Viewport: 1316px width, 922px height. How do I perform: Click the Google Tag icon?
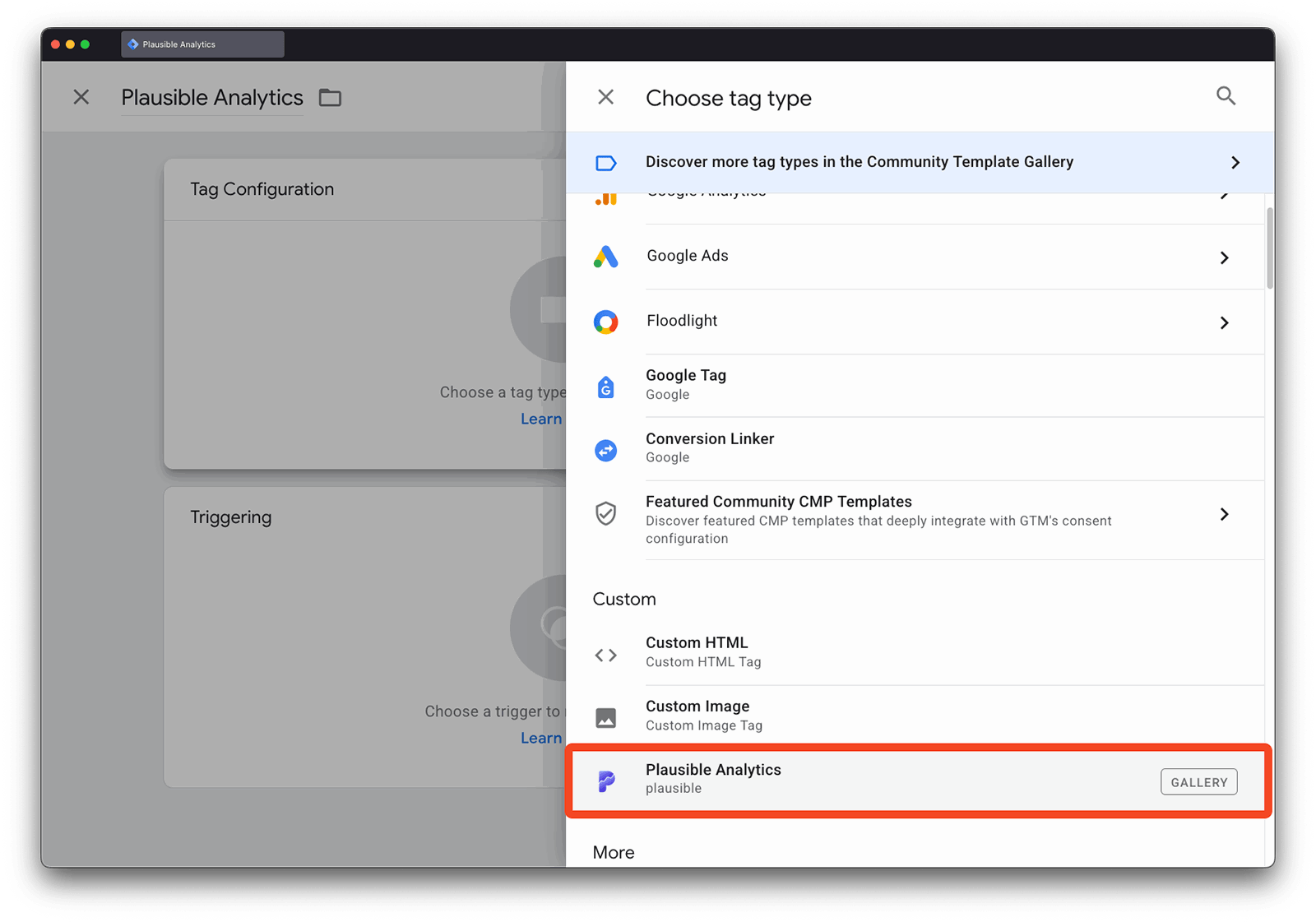pos(605,386)
